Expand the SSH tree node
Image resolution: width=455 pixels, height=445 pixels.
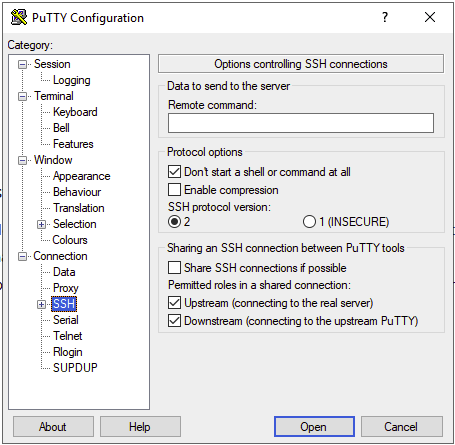pyautogui.click(x=41, y=304)
